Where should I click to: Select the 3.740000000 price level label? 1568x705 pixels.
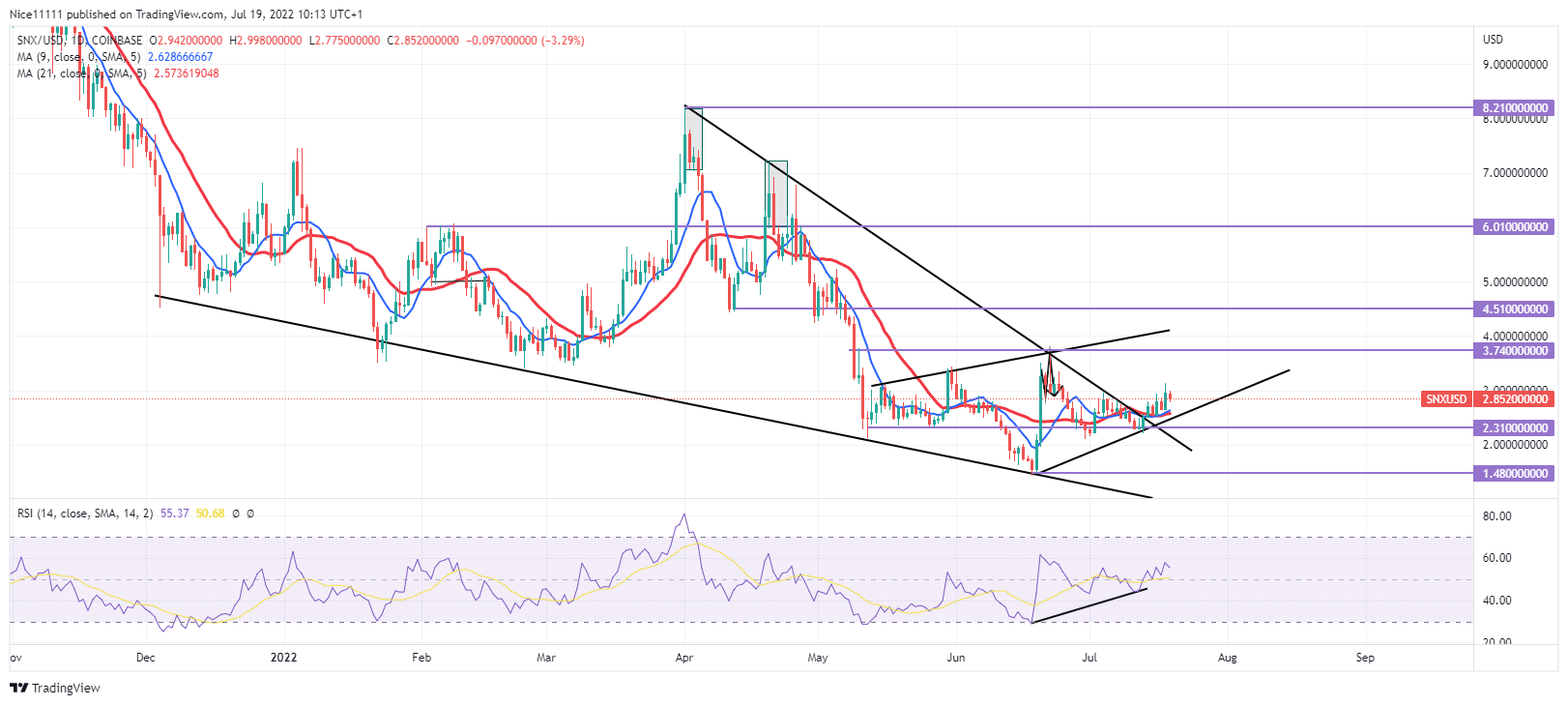[x=1516, y=350]
